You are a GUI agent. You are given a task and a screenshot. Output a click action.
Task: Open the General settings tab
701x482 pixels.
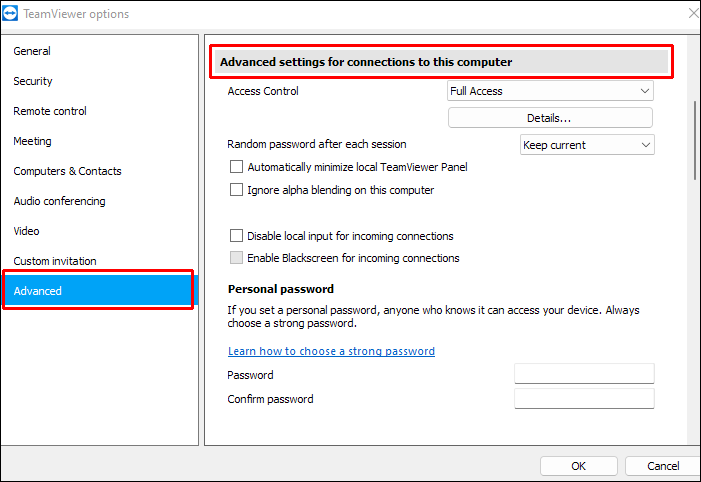coord(32,51)
